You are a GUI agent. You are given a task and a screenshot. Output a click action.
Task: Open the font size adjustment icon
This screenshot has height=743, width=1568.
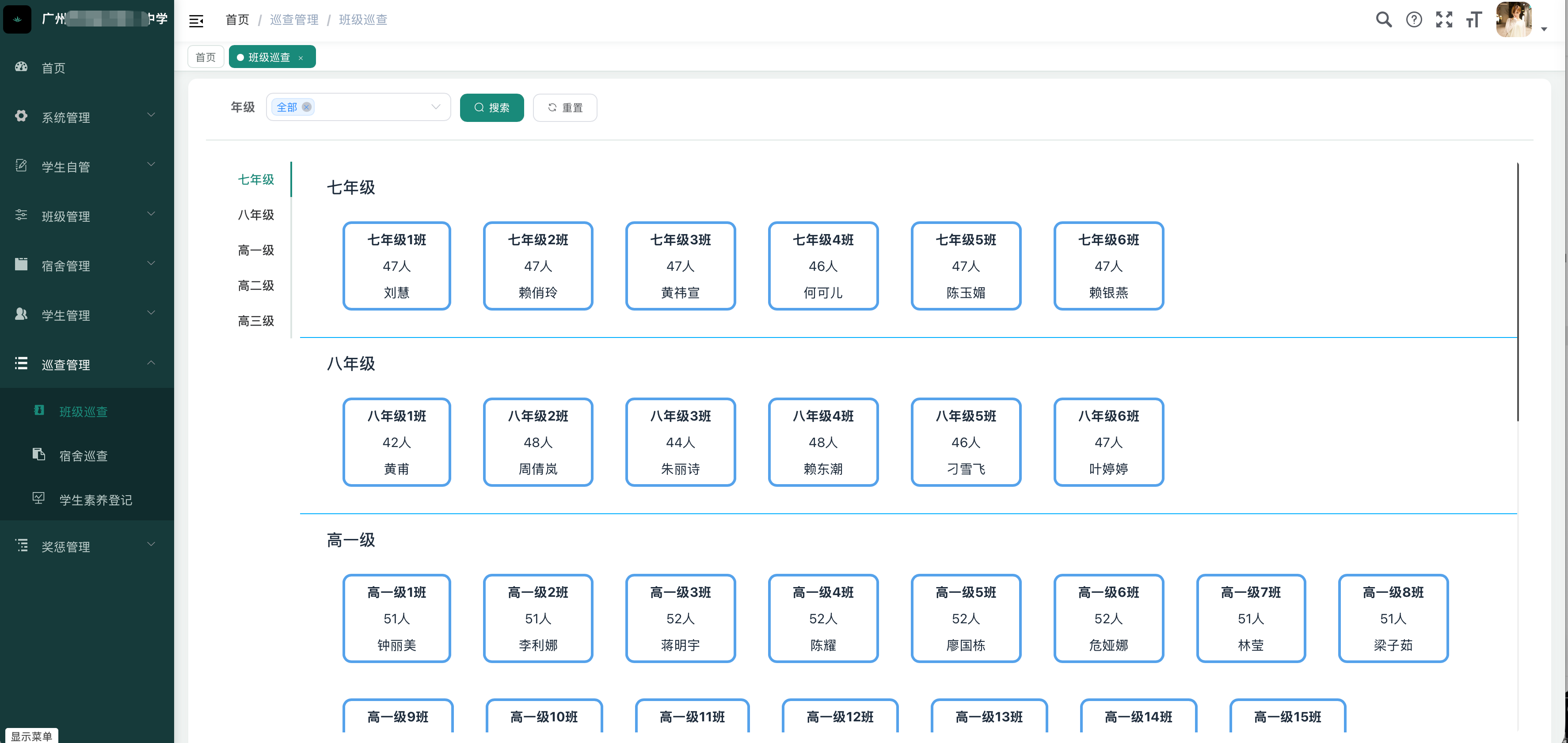click(x=1474, y=20)
